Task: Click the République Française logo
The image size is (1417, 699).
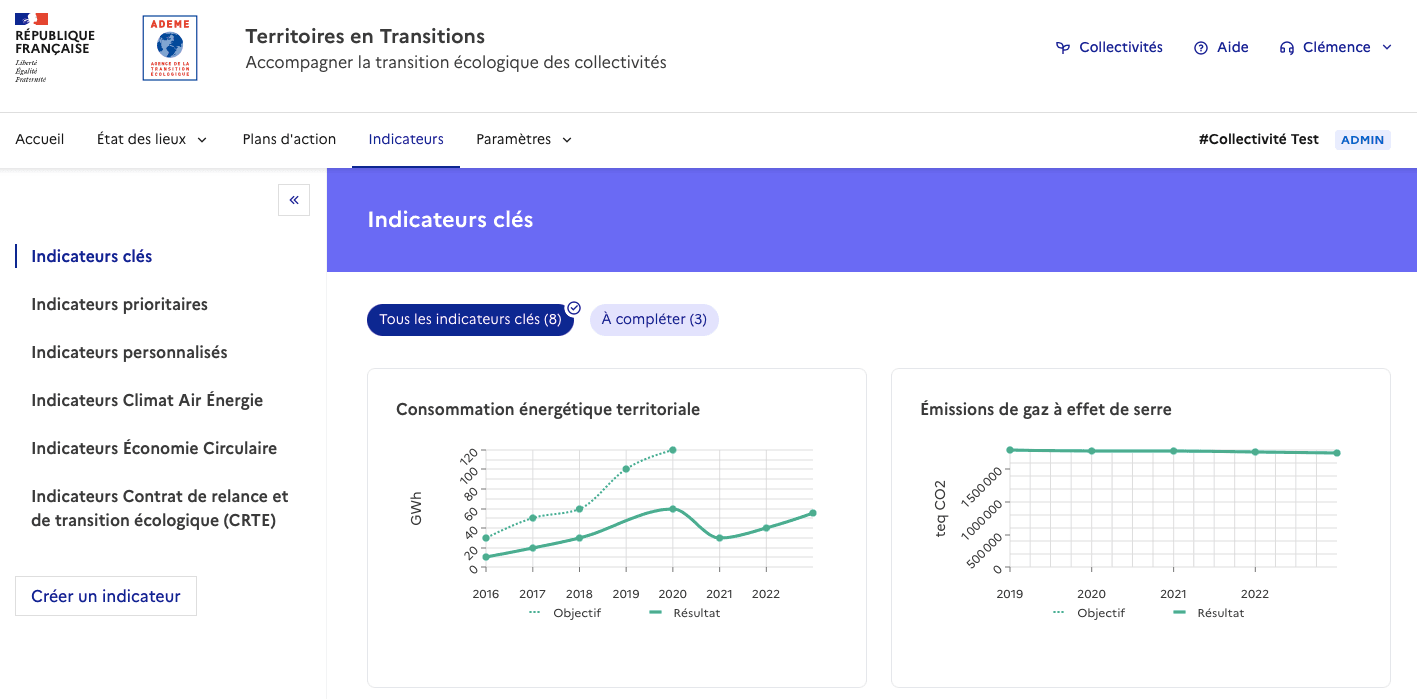Action: (x=55, y=47)
